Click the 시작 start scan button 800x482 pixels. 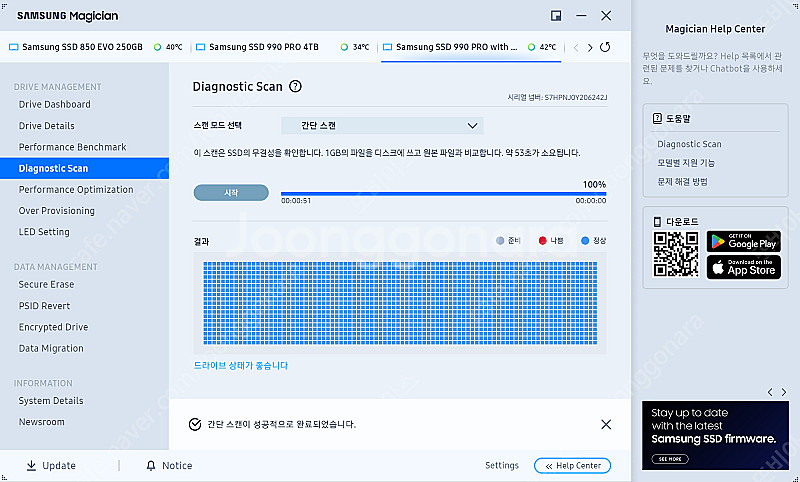[231, 192]
